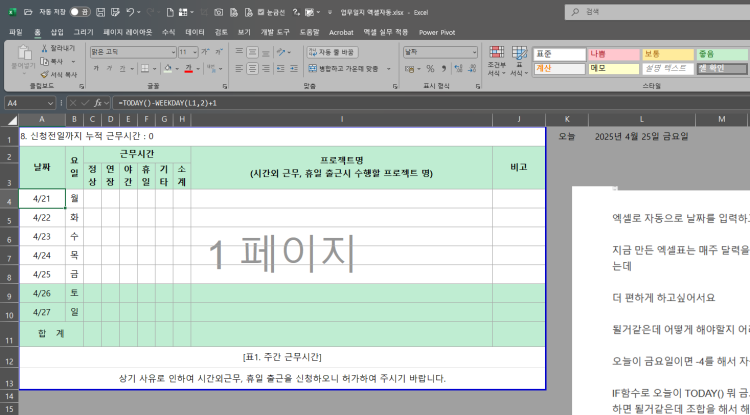
Task: Open the font name dropdown (맑은 고딕)
Action: click(x=173, y=52)
